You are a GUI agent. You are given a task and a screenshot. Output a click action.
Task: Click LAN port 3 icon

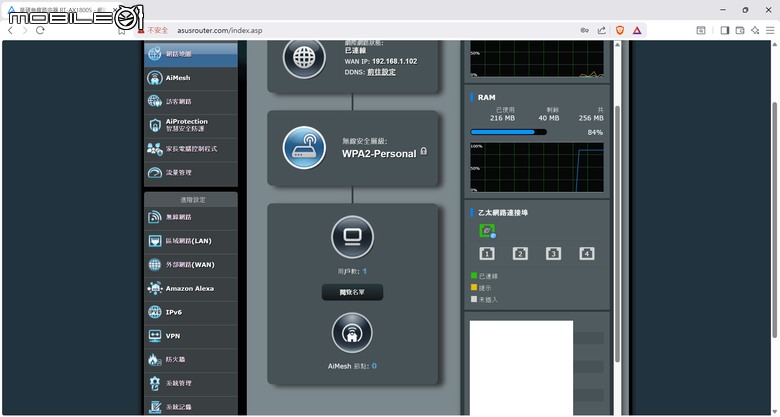pos(553,253)
